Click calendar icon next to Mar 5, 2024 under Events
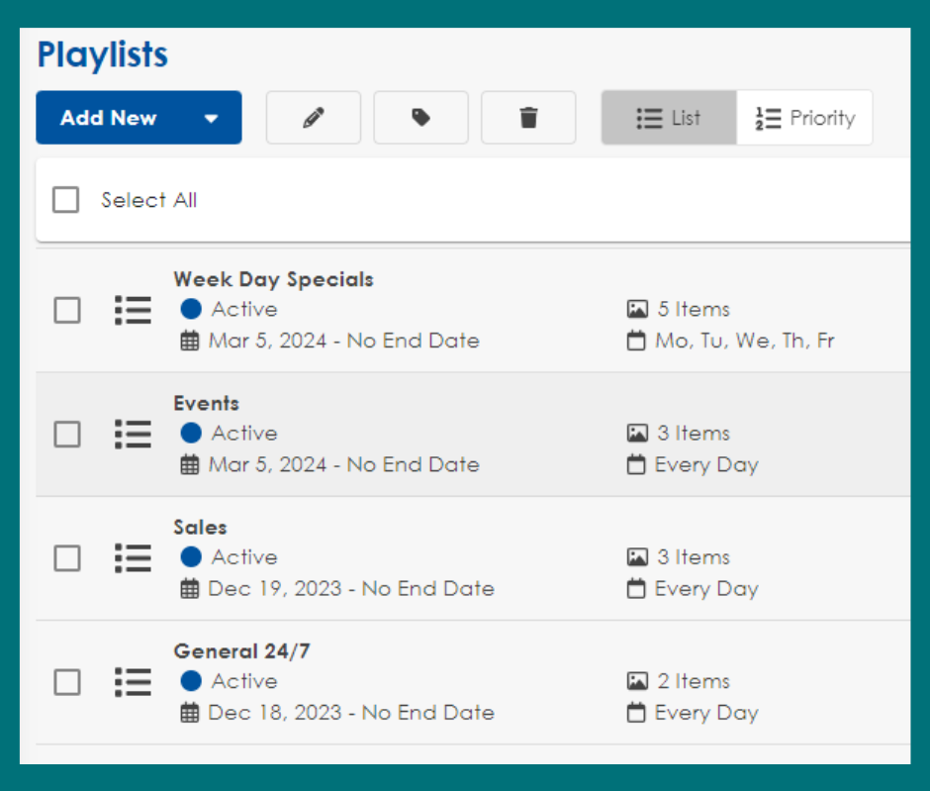 click(x=190, y=465)
